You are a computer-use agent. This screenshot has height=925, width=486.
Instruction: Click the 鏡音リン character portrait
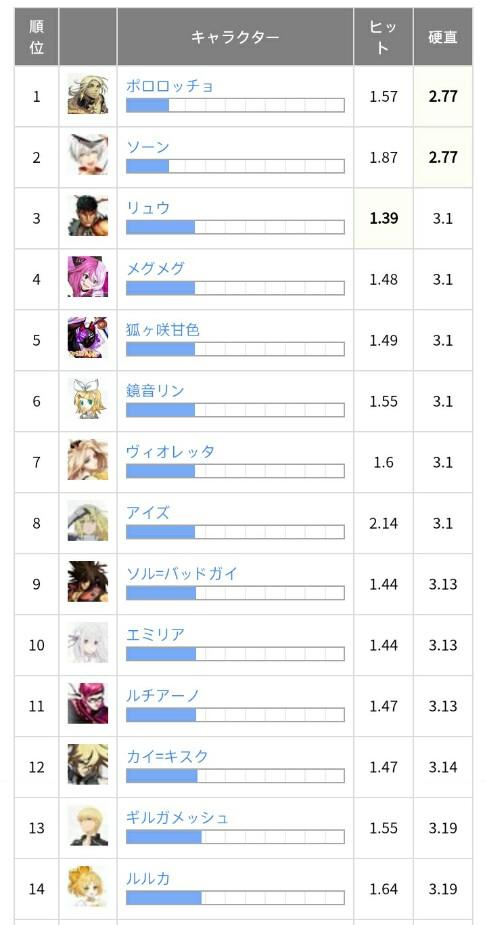point(88,399)
